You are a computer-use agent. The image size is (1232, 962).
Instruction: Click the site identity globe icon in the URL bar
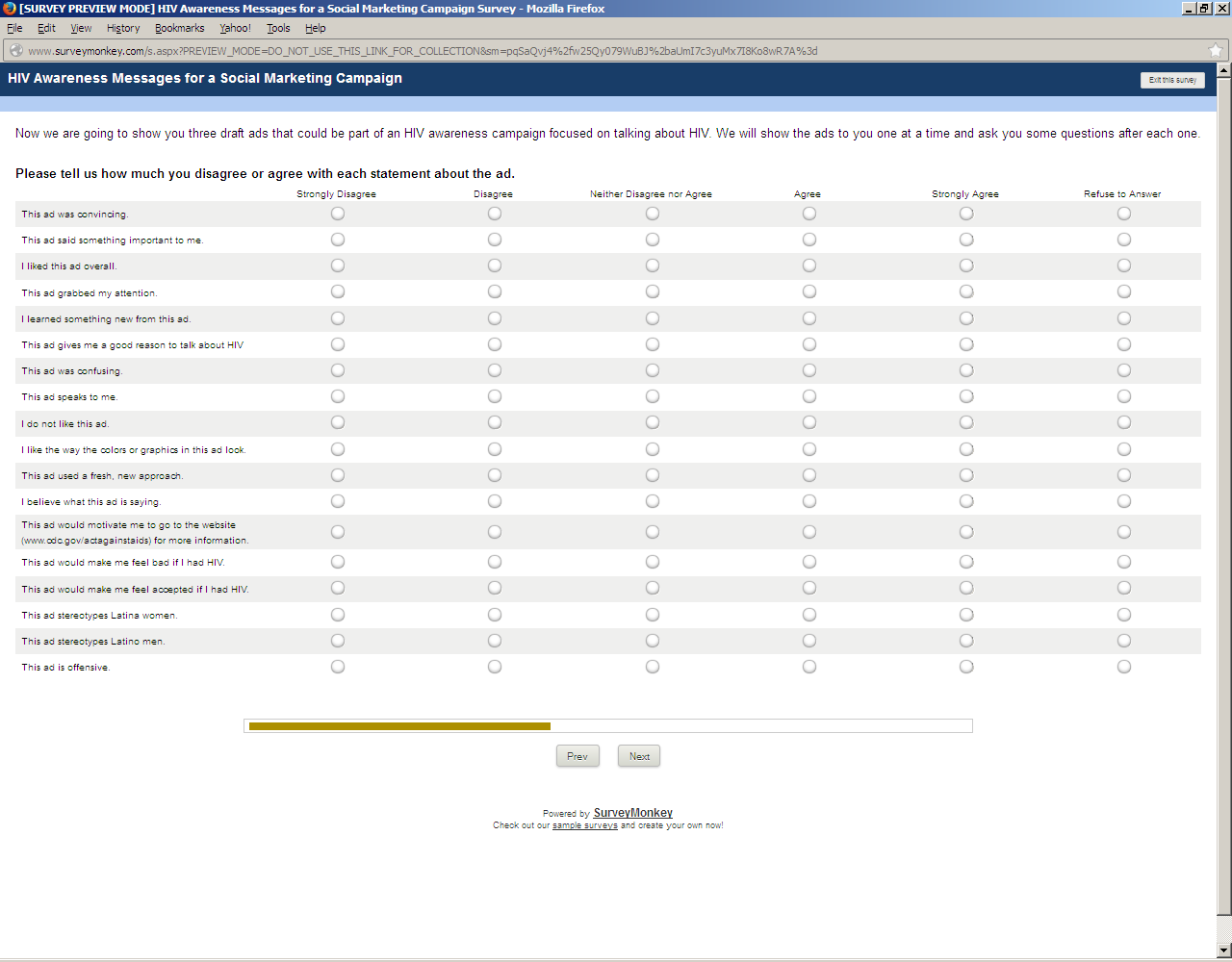click(16, 51)
